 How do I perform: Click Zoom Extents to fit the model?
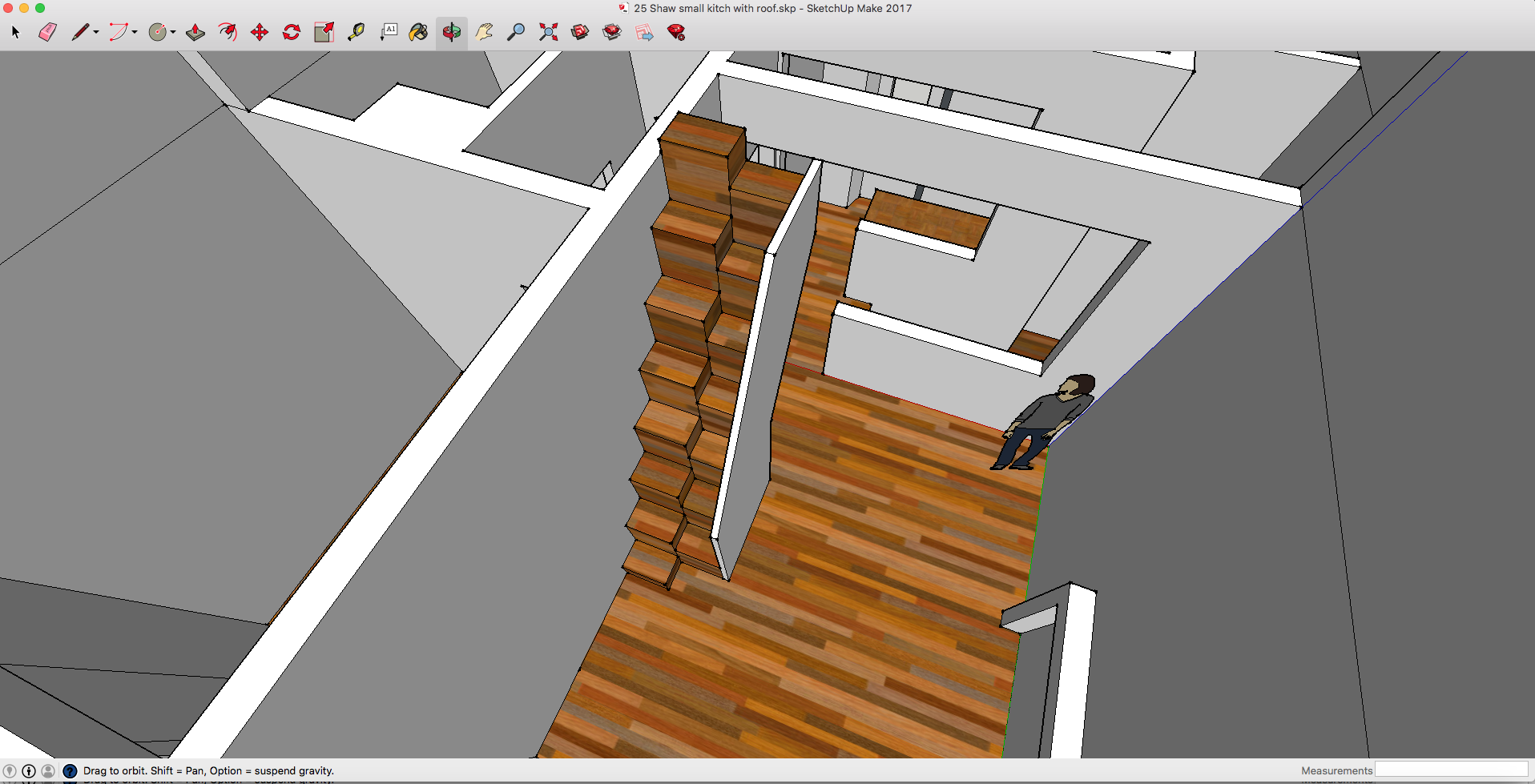547,32
